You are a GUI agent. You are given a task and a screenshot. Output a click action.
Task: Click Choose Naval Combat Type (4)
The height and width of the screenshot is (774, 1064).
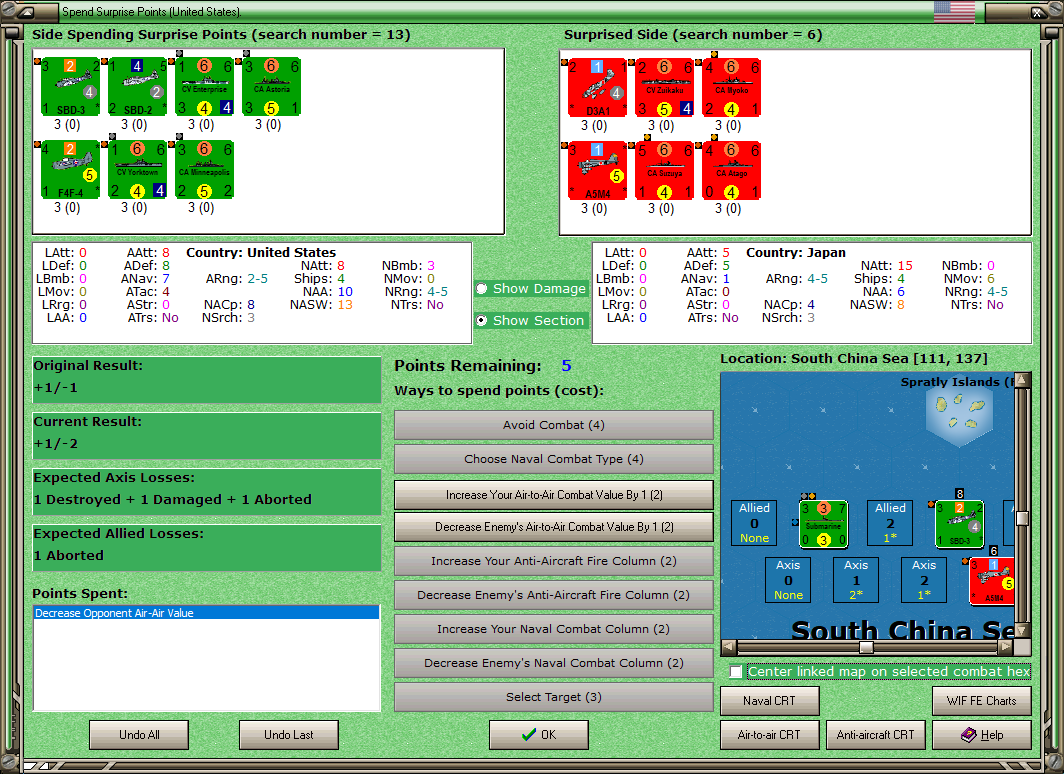pos(554,459)
